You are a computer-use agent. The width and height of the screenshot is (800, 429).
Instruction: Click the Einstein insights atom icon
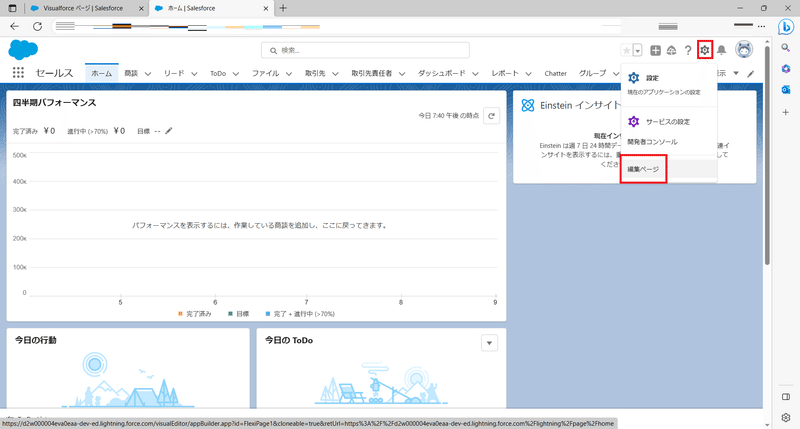528,106
